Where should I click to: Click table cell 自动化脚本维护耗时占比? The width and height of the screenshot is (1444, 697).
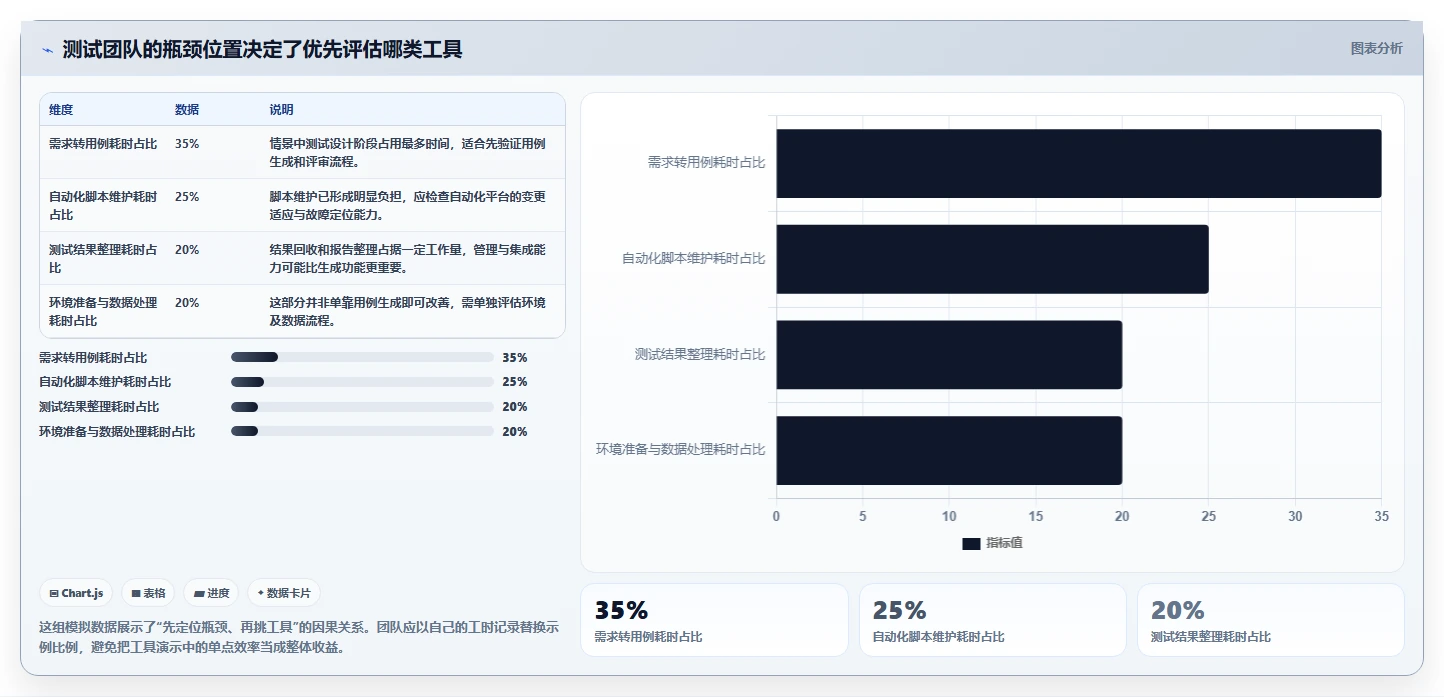click(103, 206)
